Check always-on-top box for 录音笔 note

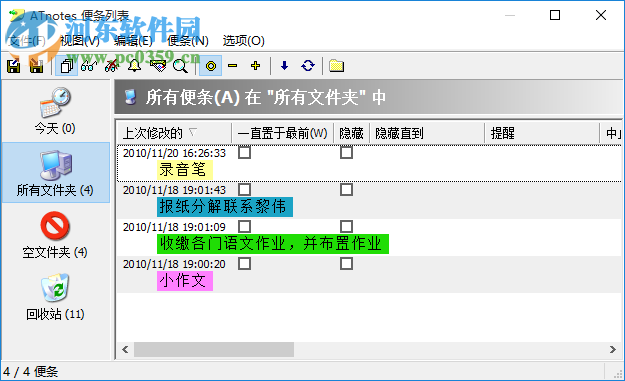[x=244, y=152]
